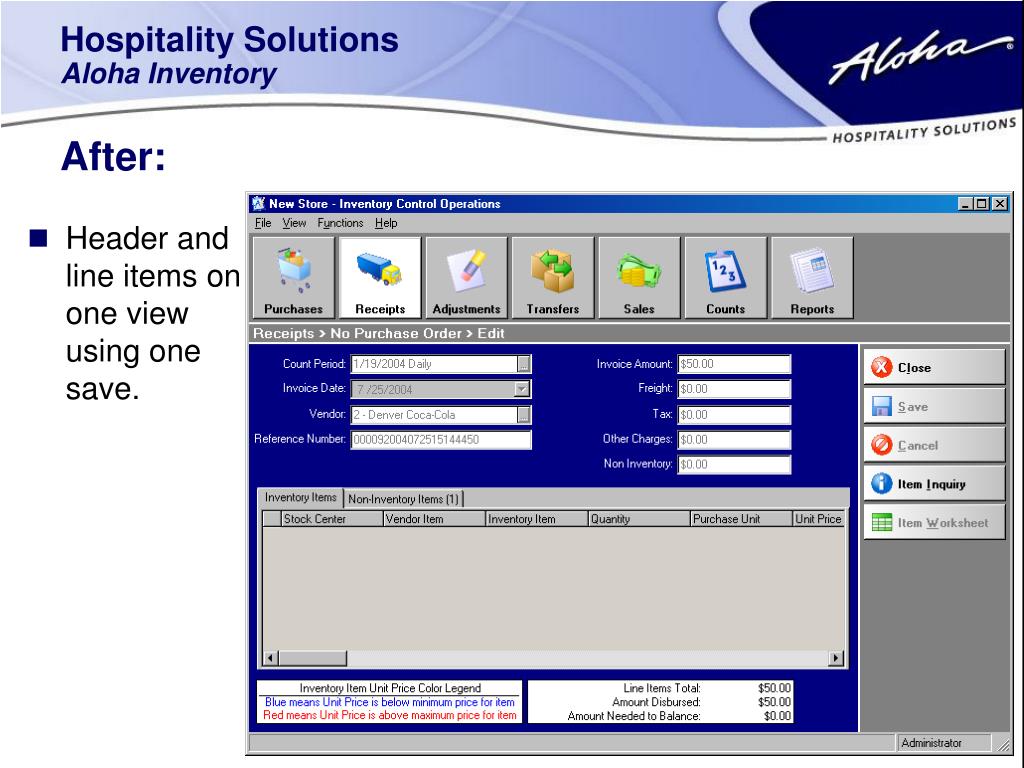This screenshot has width=1024, height=768.
Task: Click the Purchase Unit column header
Action: (x=741, y=519)
